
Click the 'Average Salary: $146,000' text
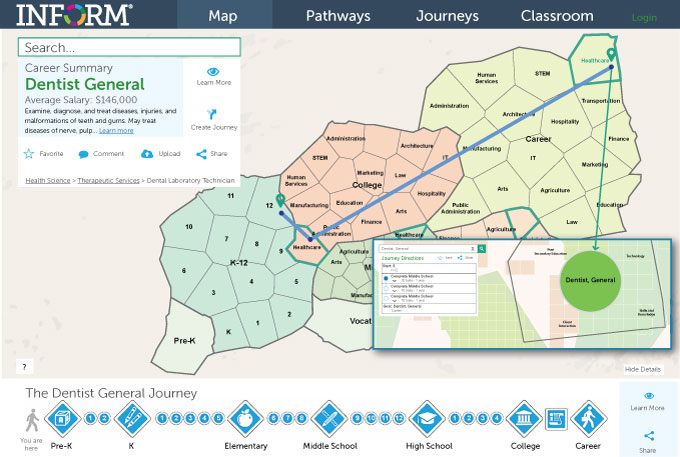click(81, 100)
